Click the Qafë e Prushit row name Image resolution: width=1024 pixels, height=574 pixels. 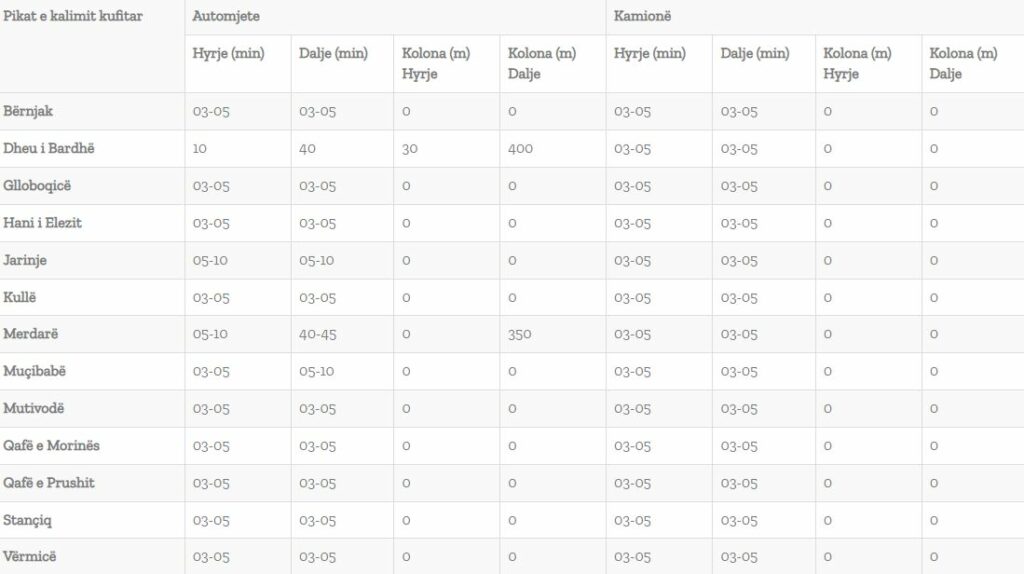click(49, 483)
